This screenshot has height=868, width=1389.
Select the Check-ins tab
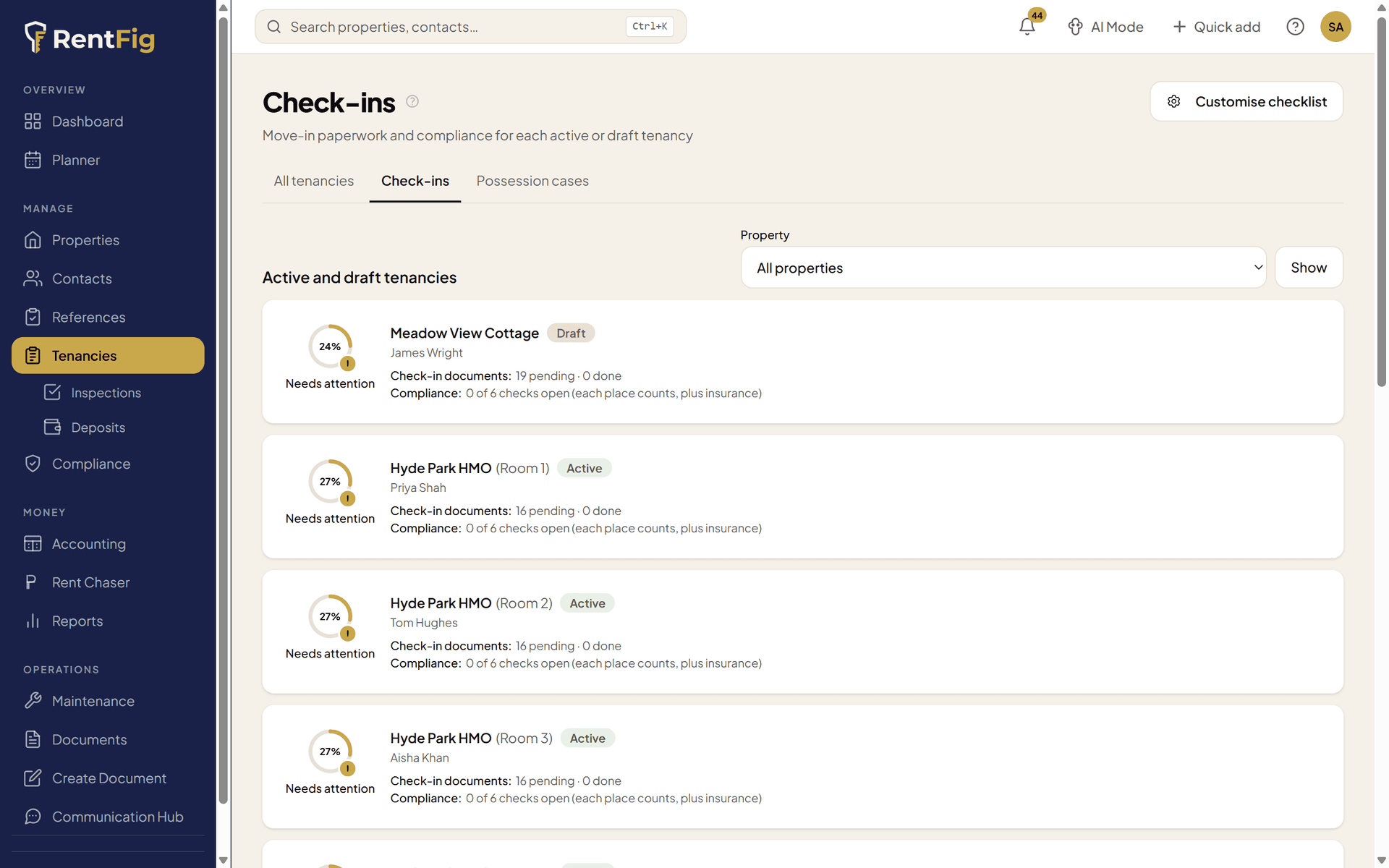click(415, 181)
